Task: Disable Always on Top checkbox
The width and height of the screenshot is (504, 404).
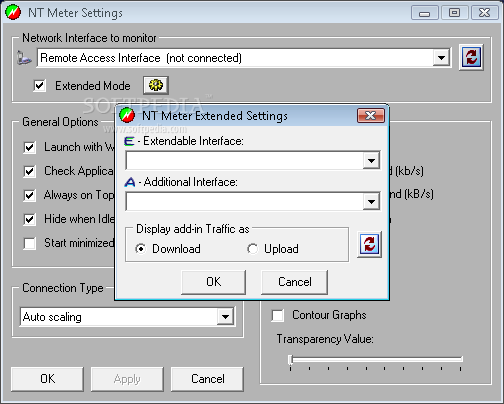Action: click(x=30, y=195)
